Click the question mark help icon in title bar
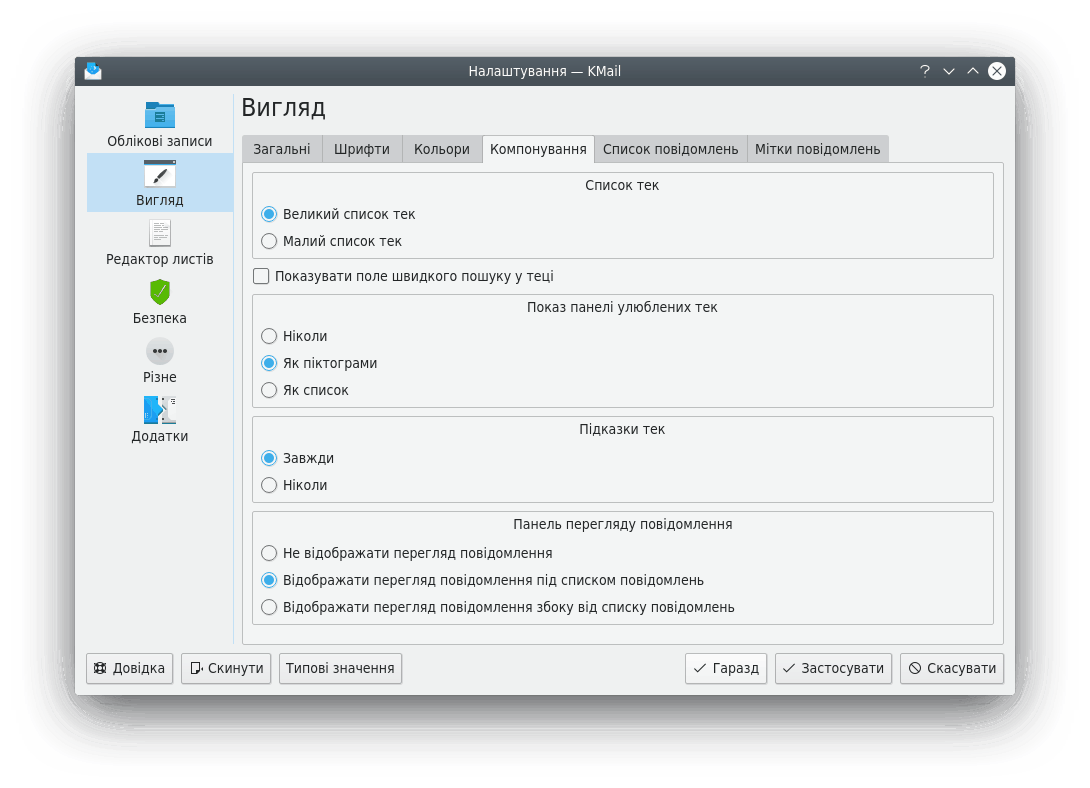Viewport: 1090px width, 788px height. pyautogui.click(x=924, y=71)
